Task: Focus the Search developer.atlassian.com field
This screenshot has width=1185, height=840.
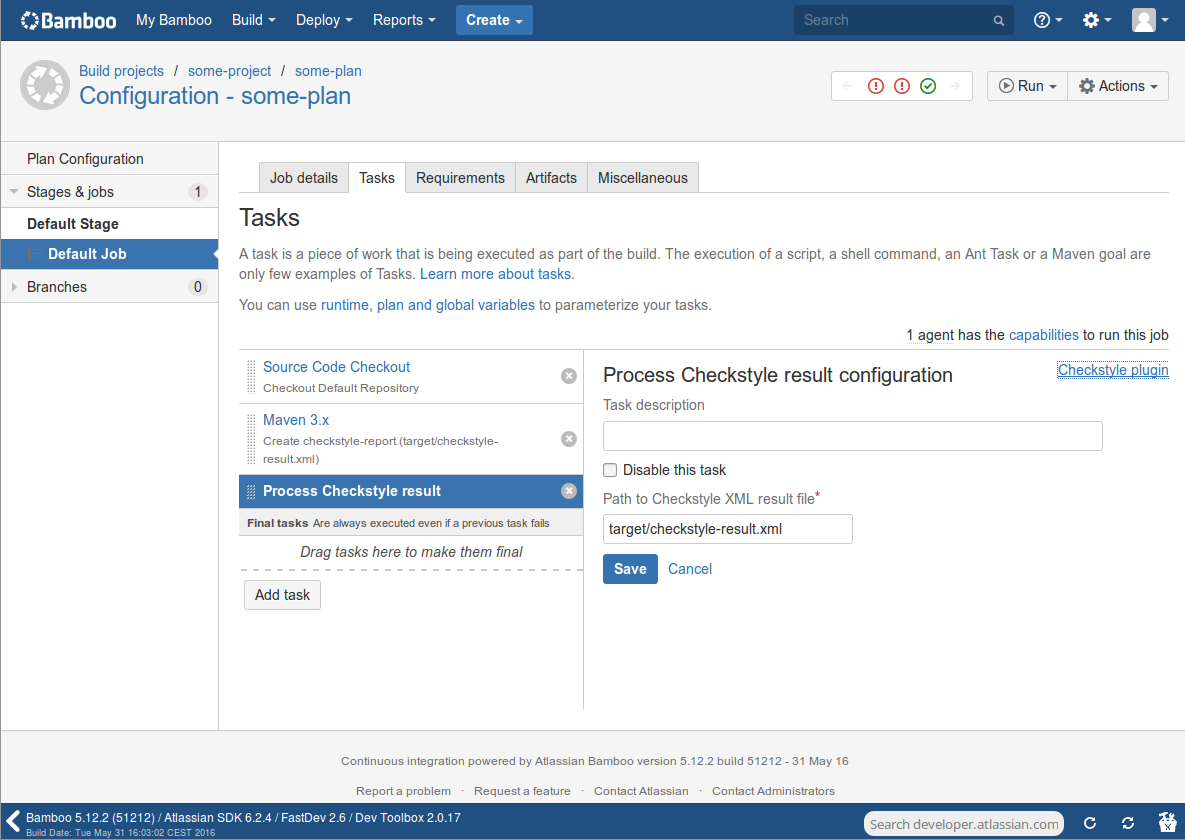Action: [x=964, y=824]
